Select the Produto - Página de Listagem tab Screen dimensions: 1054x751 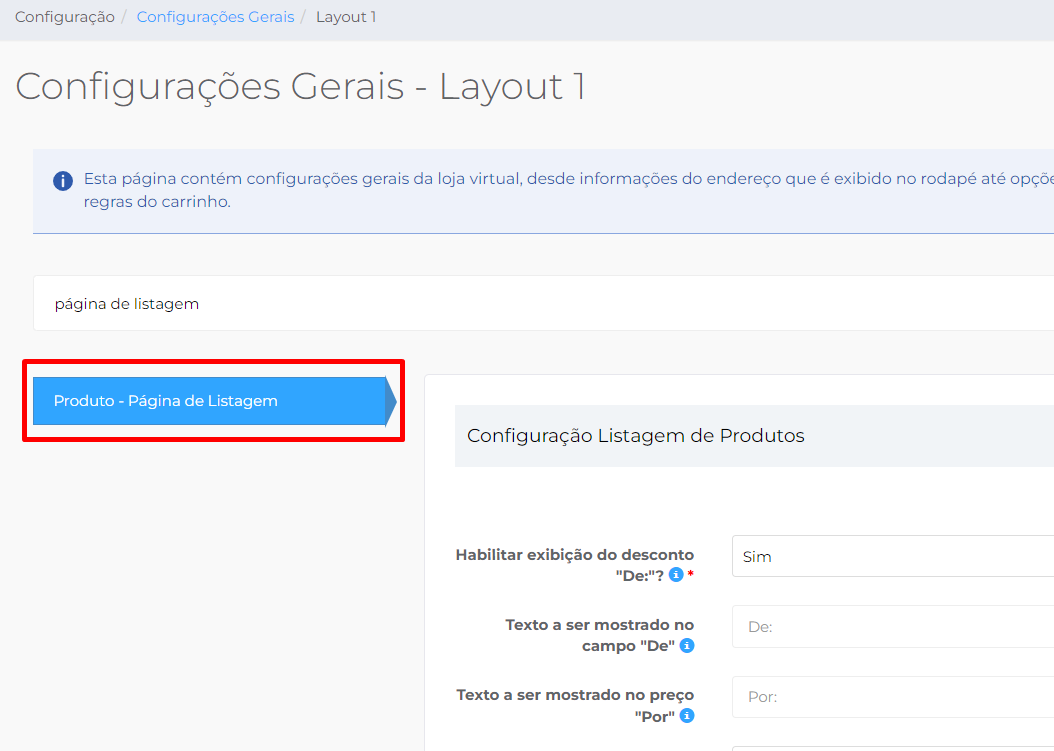click(x=214, y=401)
